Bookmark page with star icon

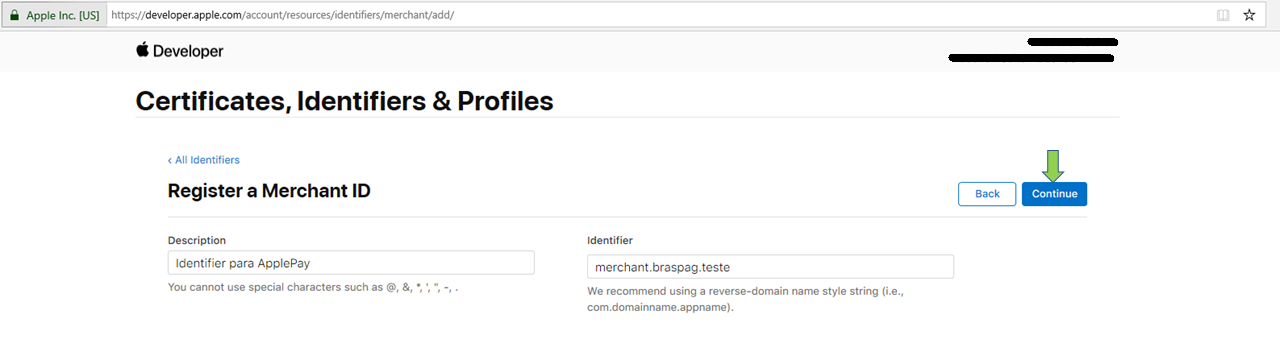(1249, 15)
